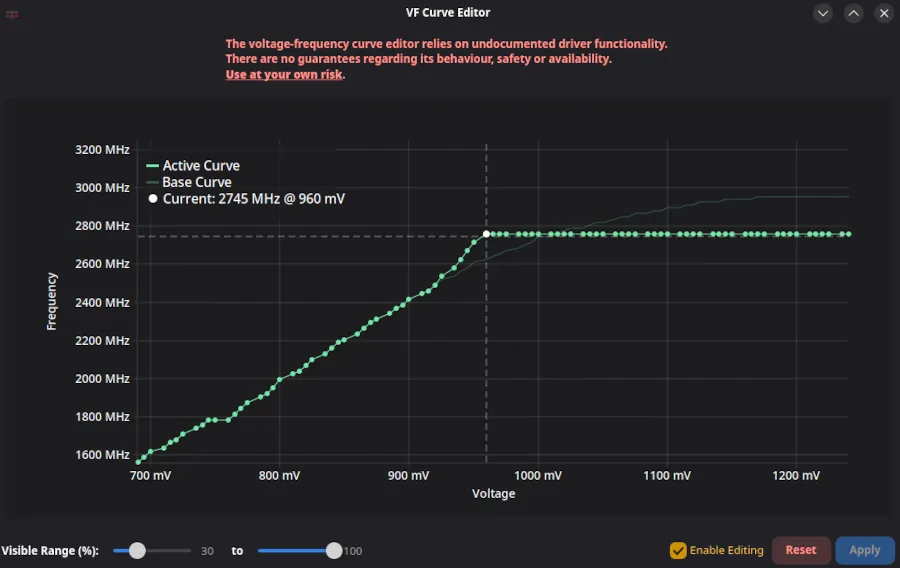Image resolution: width=900 pixels, height=568 pixels.
Task: Click the Active Curve legend color marker
Action: [152, 166]
